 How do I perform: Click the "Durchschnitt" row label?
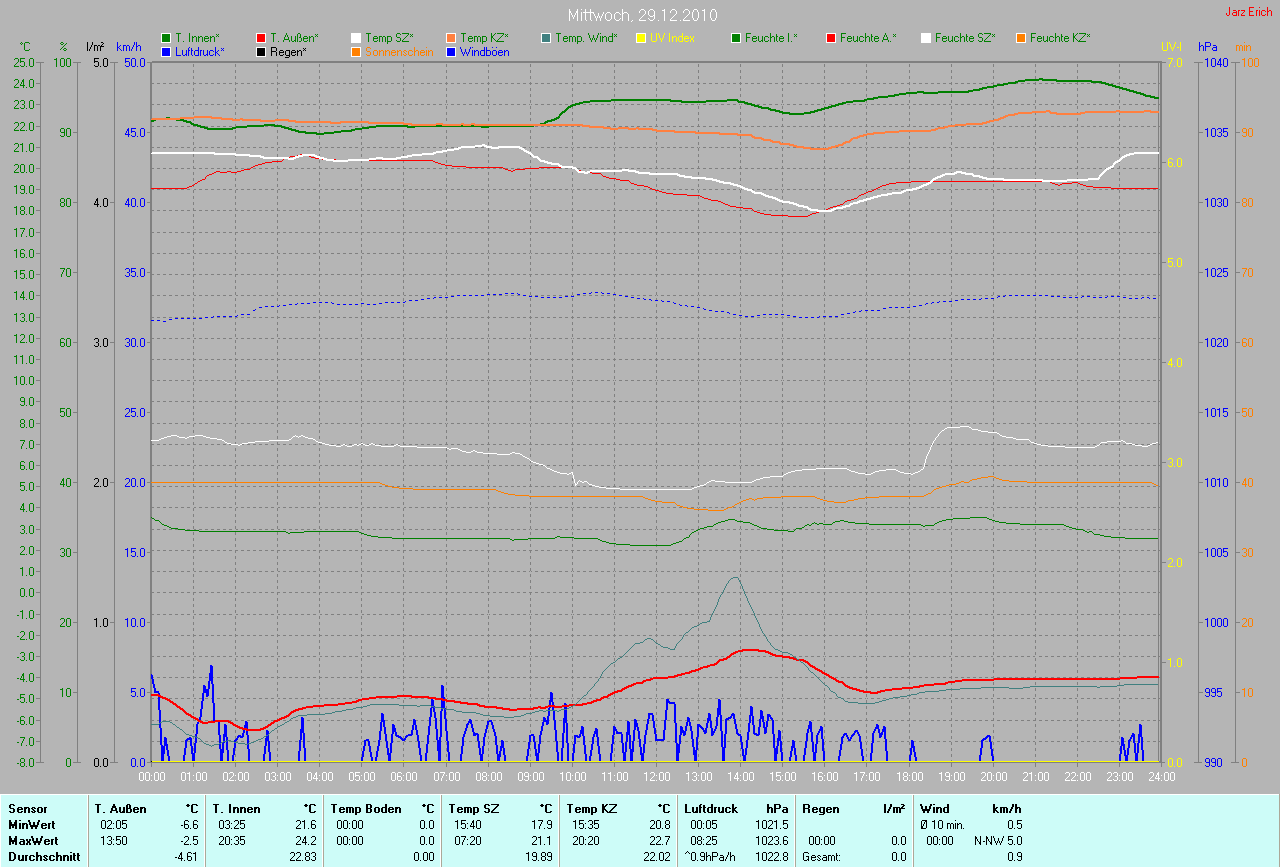(44, 857)
